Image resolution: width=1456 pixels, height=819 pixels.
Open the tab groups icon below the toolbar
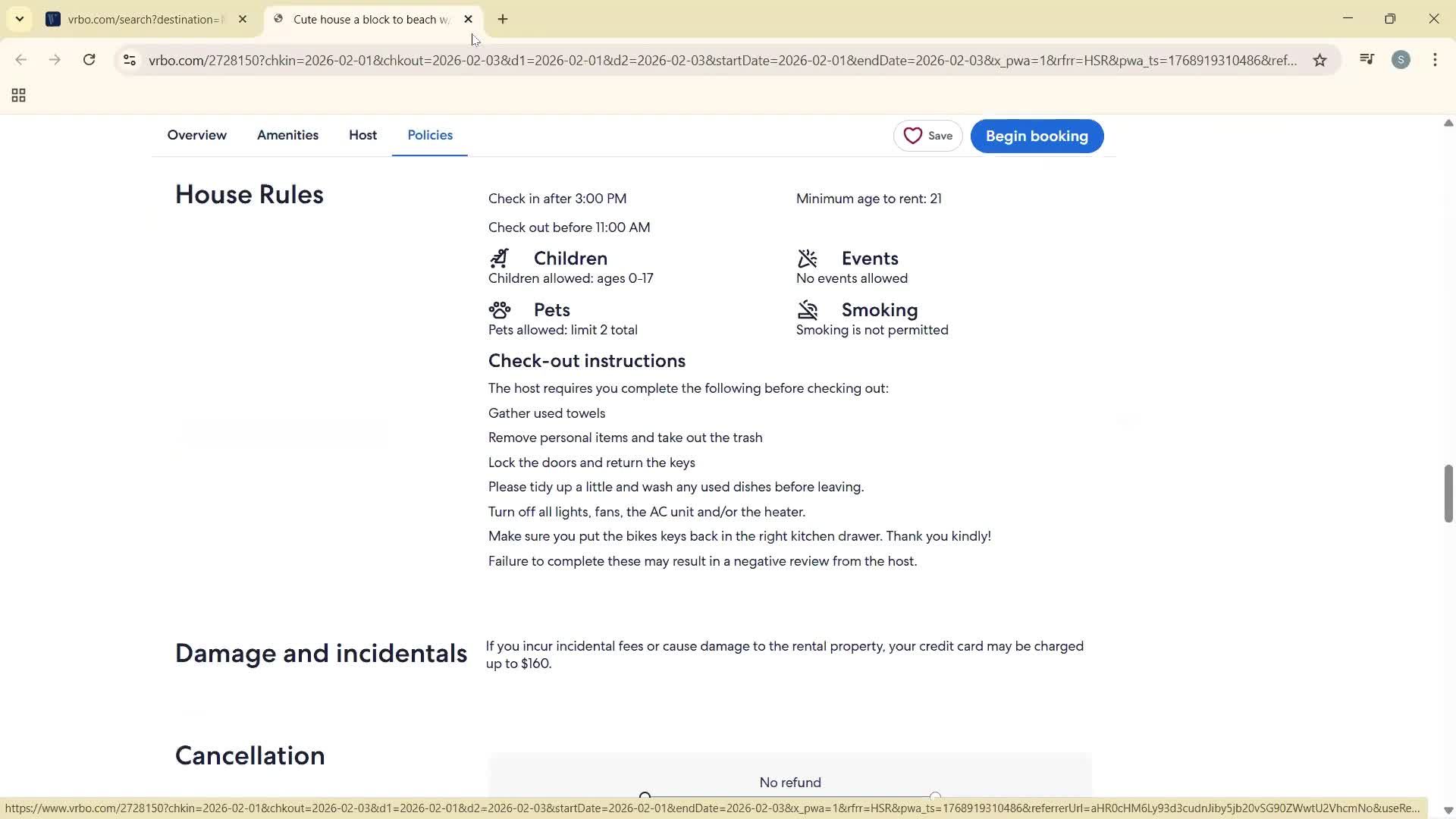click(17, 95)
